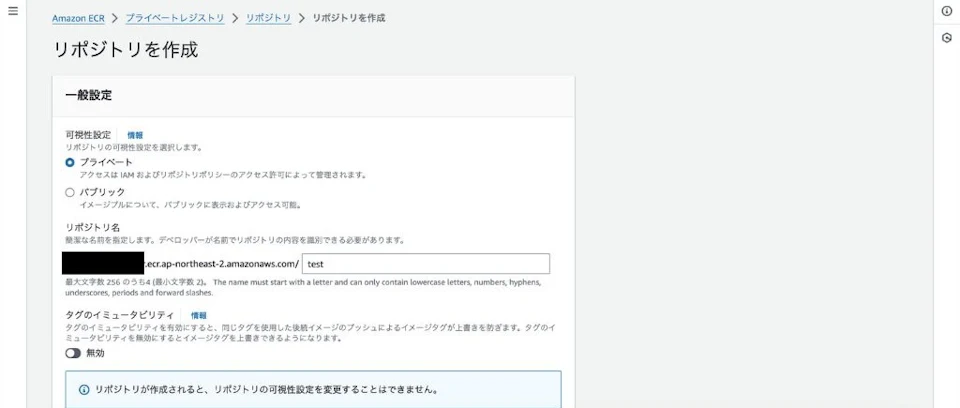This screenshot has width=960, height=408.
Task: Click the リポジトリ名 label
Action: pos(92,227)
